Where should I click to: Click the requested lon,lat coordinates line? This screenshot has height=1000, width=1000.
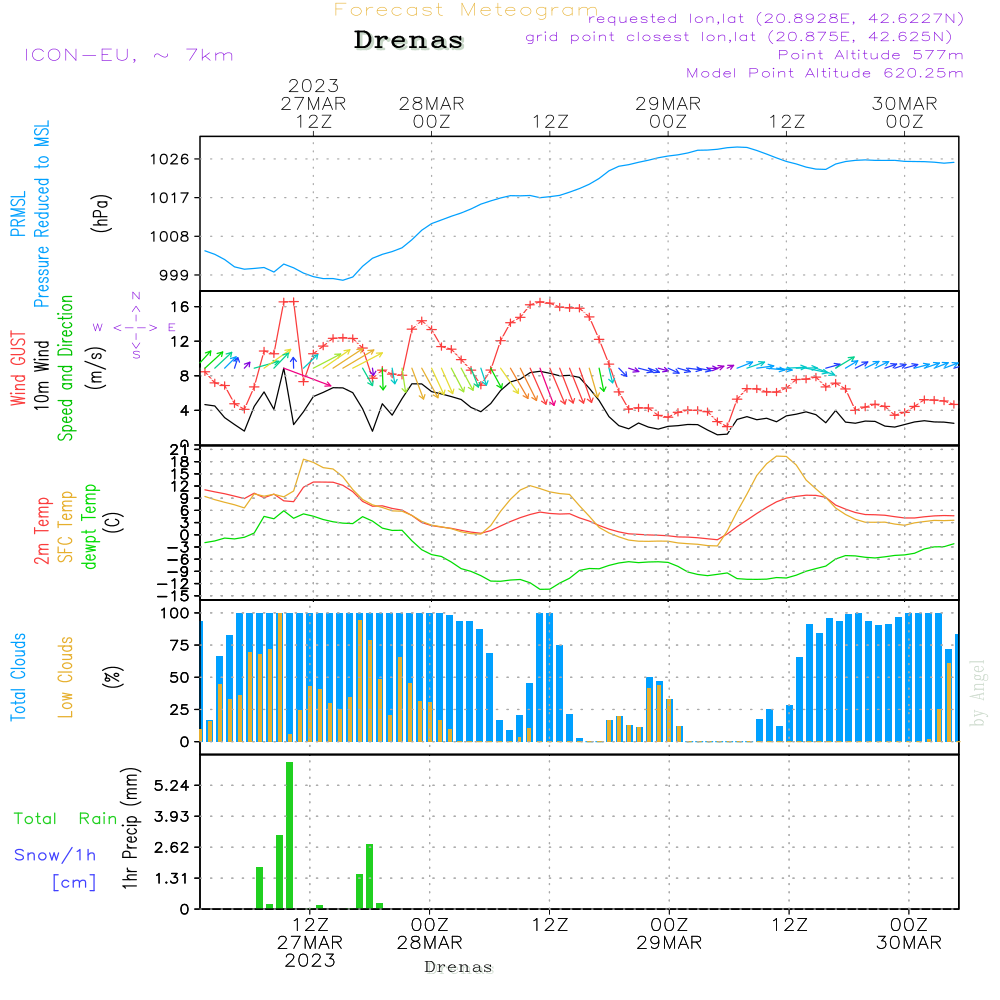776,19
